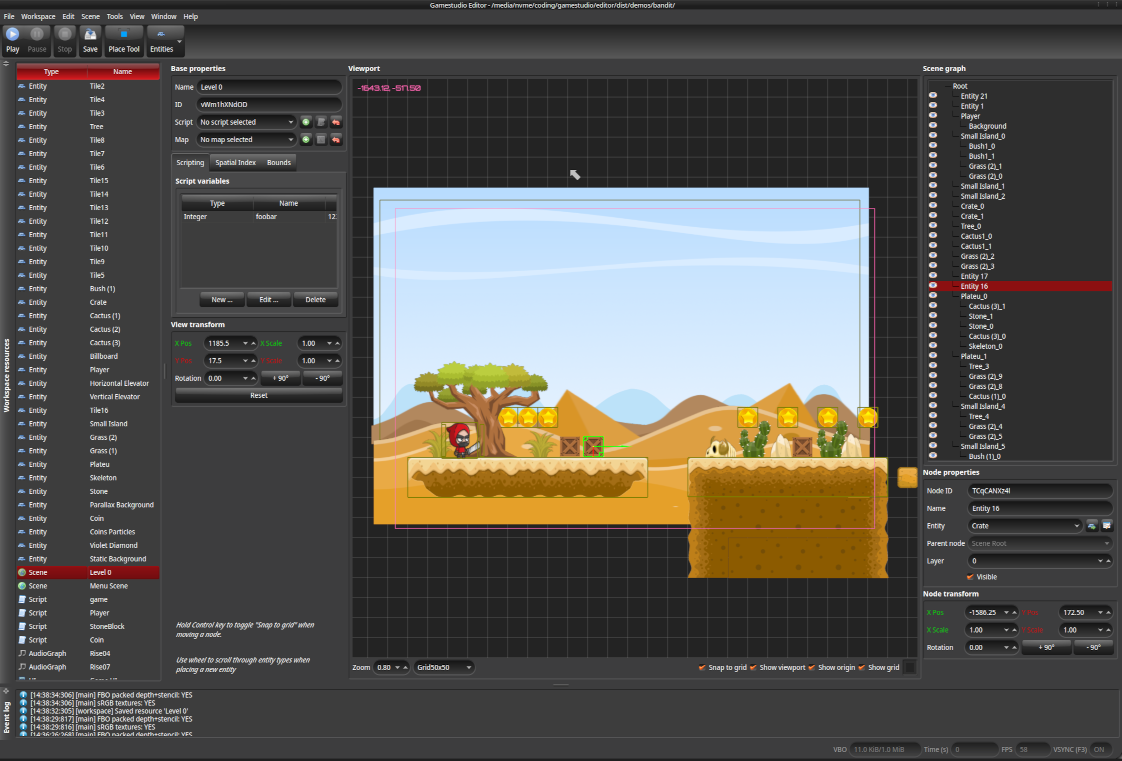
Task: Toggle Show origin checkbox
Action: tap(811, 667)
